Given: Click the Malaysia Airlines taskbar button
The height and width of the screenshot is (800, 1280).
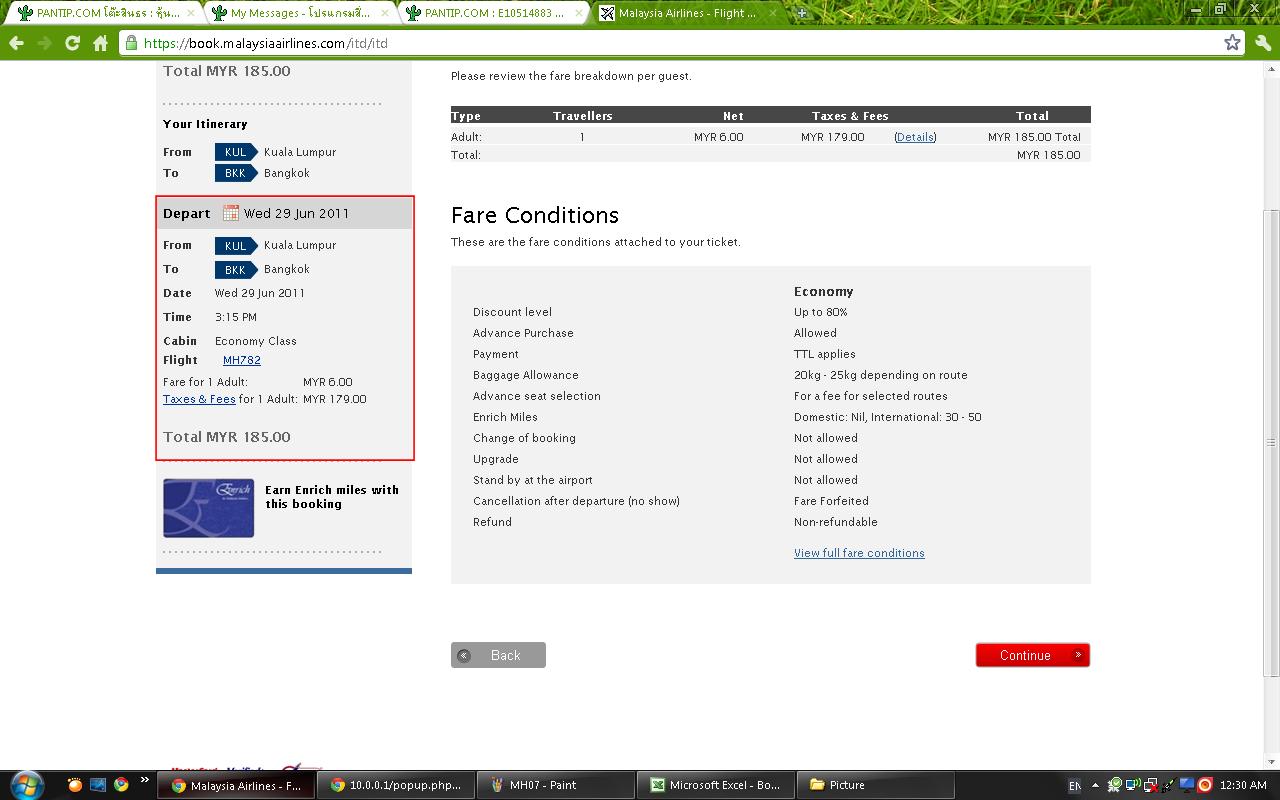Looking at the screenshot, I should pyautogui.click(x=236, y=785).
